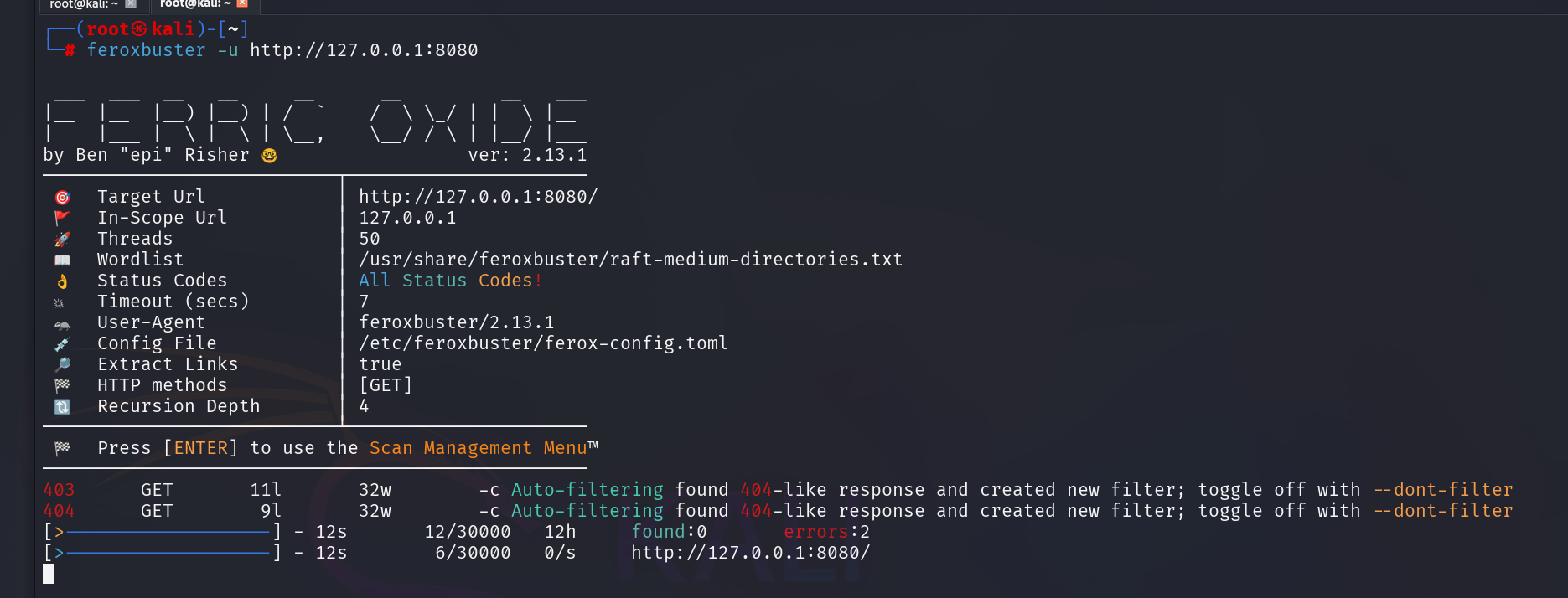The height and width of the screenshot is (598, 1568).
Task: Click the Kali symbol in the root prompt
Action: point(138,29)
